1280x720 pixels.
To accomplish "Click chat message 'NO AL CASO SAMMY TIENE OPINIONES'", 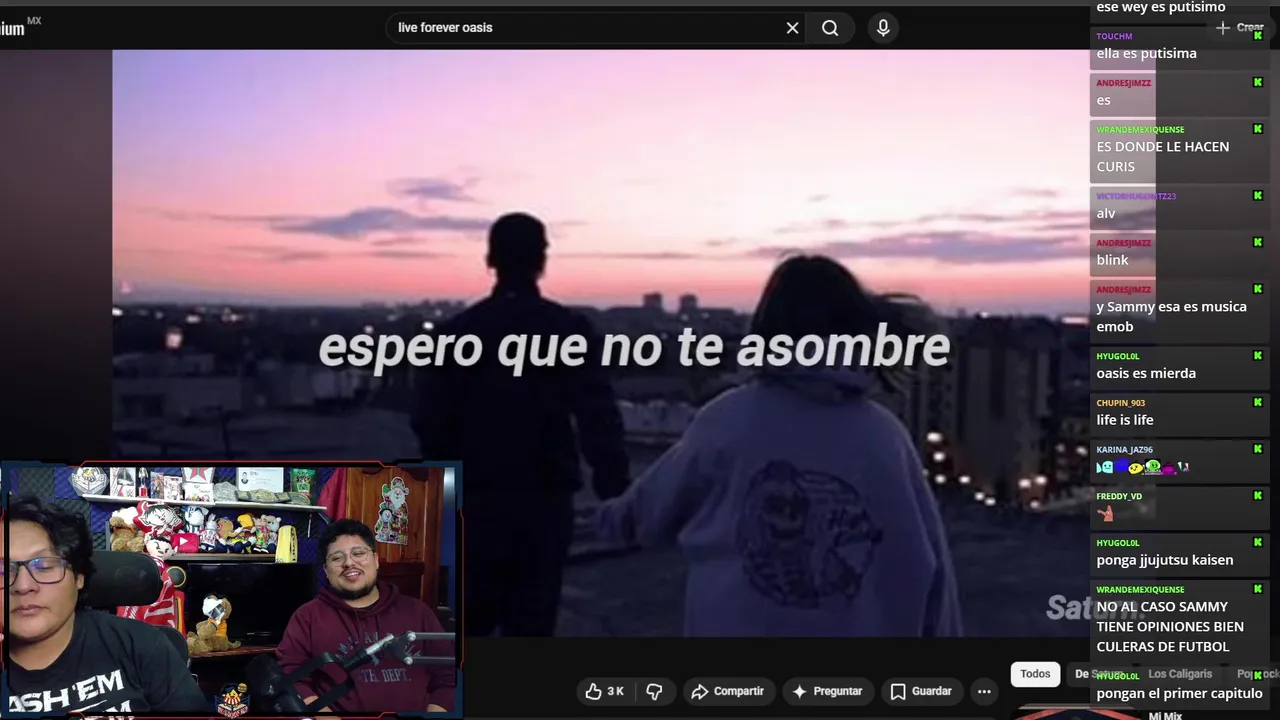I will (x=1170, y=626).
